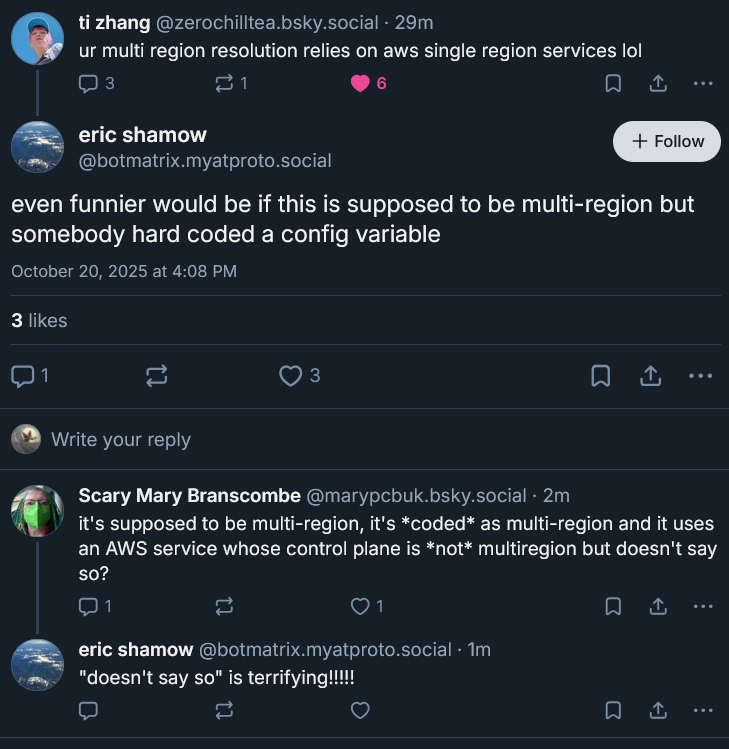Image resolution: width=729 pixels, height=749 pixels.
Task: Repost eric shamow's "doesn't say so" reply
Action: [224, 710]
